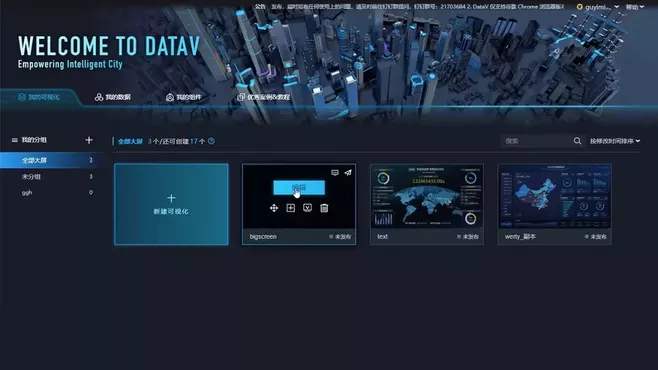Image resolution: width=658 pixels, height=370 pixels.
Task: Click the download icon below the edit button
Action: tap(307, 208)
